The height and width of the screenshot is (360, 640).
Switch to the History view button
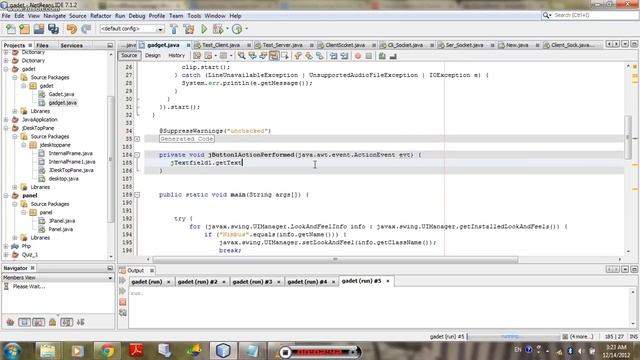(176, 56)
